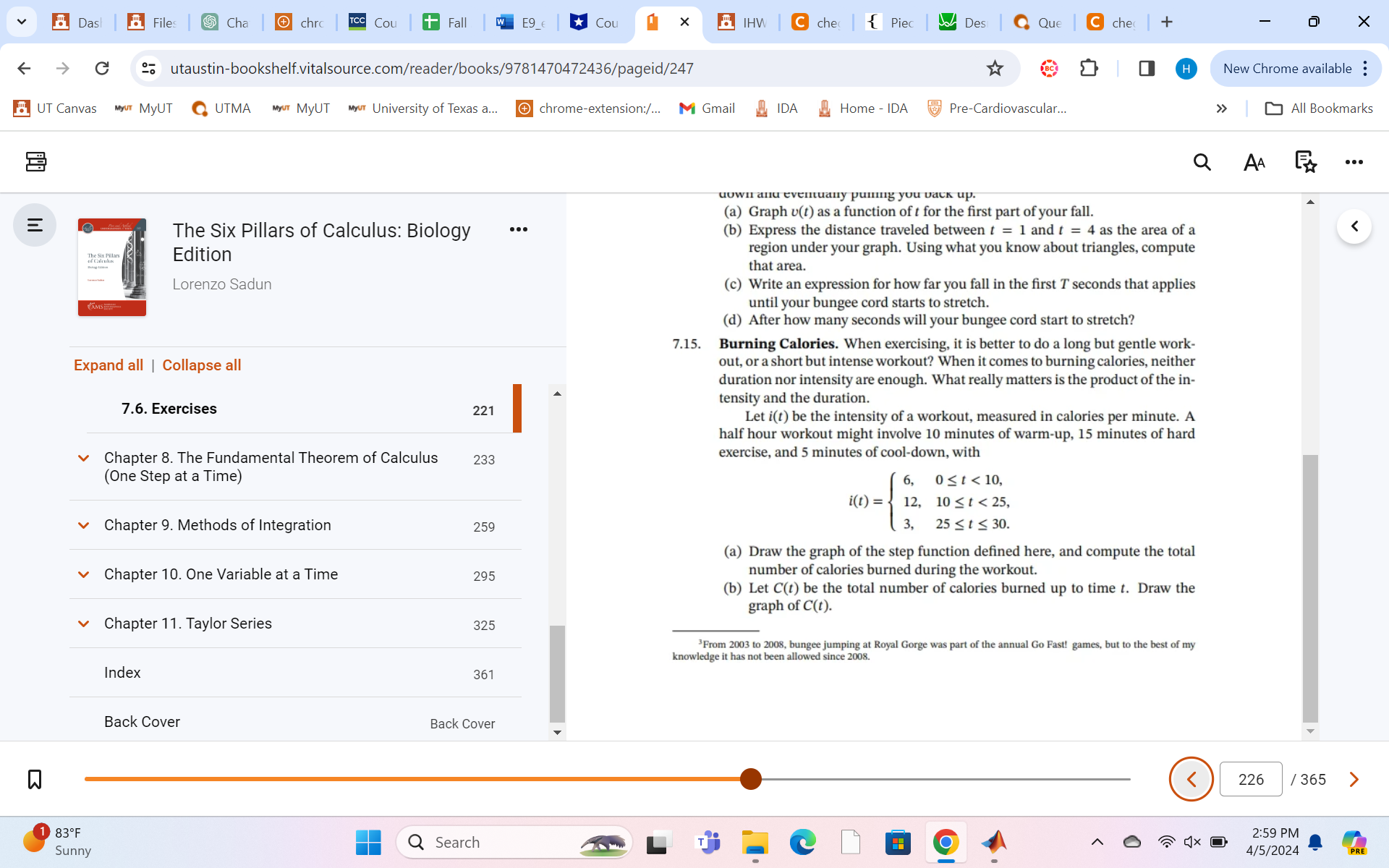The width and height of the screenshot is (1389, 868).
Task: Go to the next page arrow
Action: (x=1354, y=779)
